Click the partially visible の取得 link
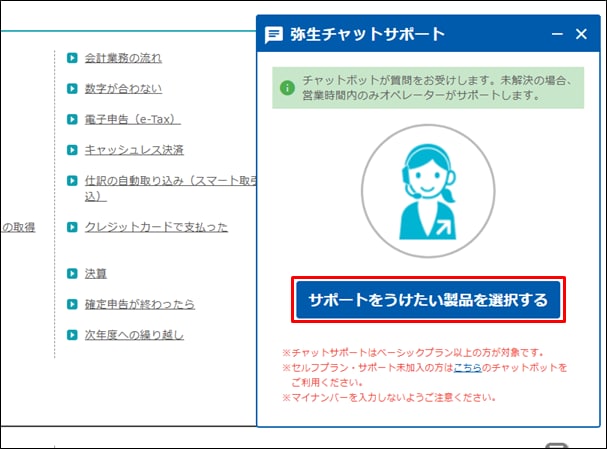The height and width of the screenshot is (449, 607). (x=18, y=227)
